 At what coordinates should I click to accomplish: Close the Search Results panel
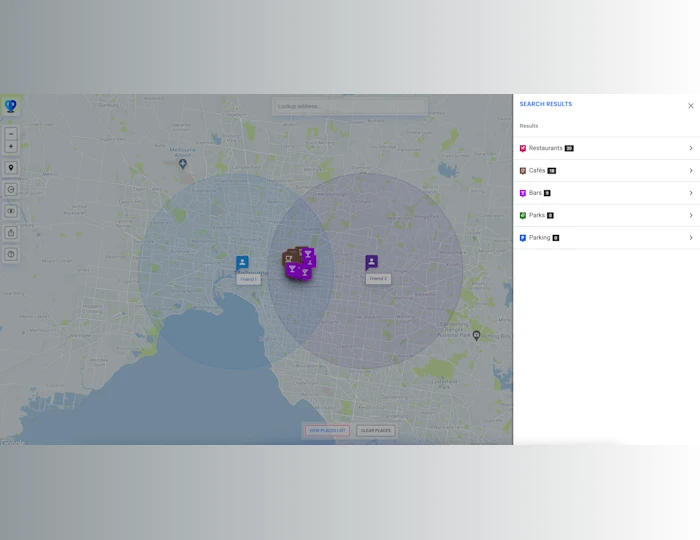click(691, 106)
